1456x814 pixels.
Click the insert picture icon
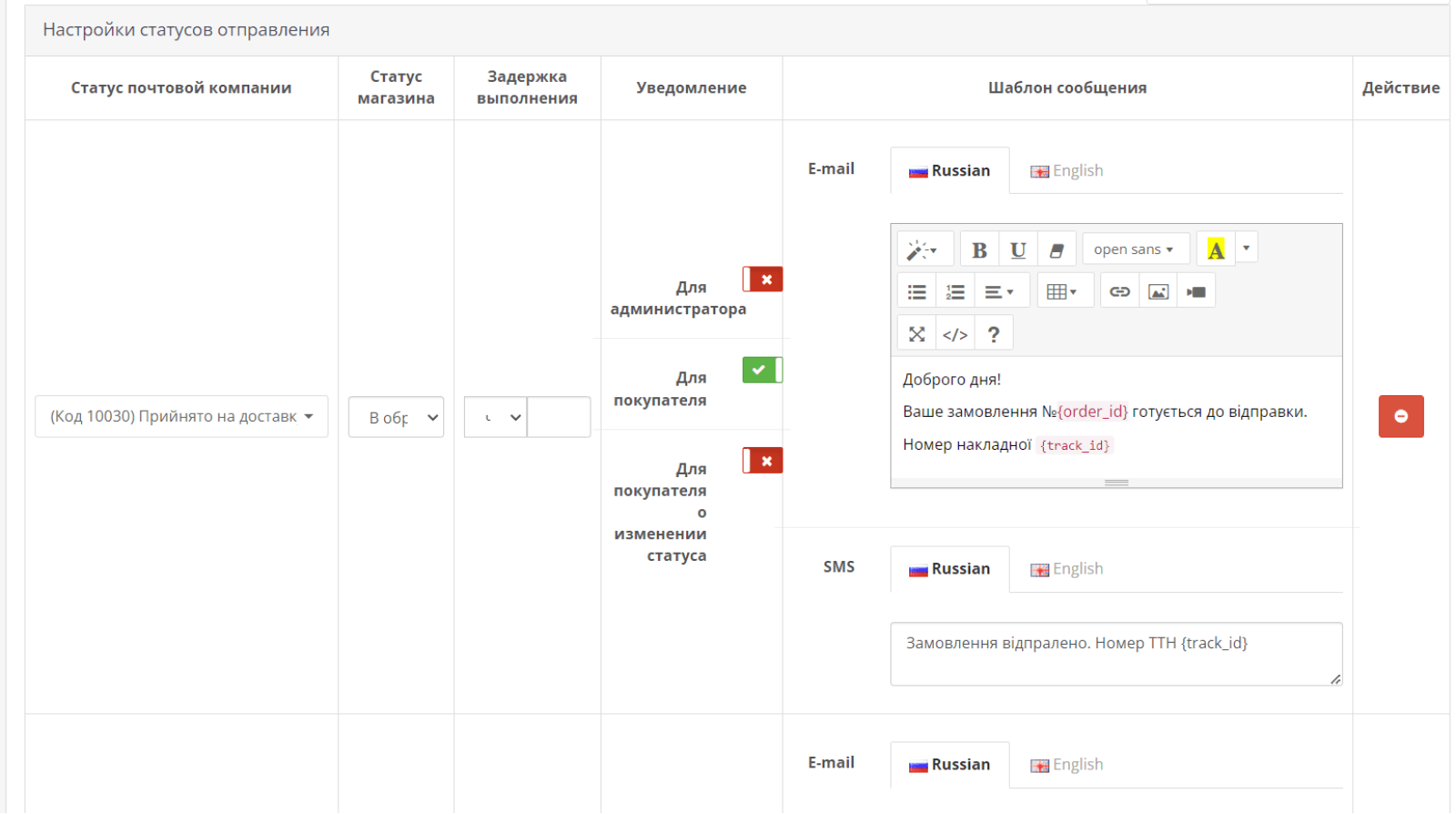1158,291
